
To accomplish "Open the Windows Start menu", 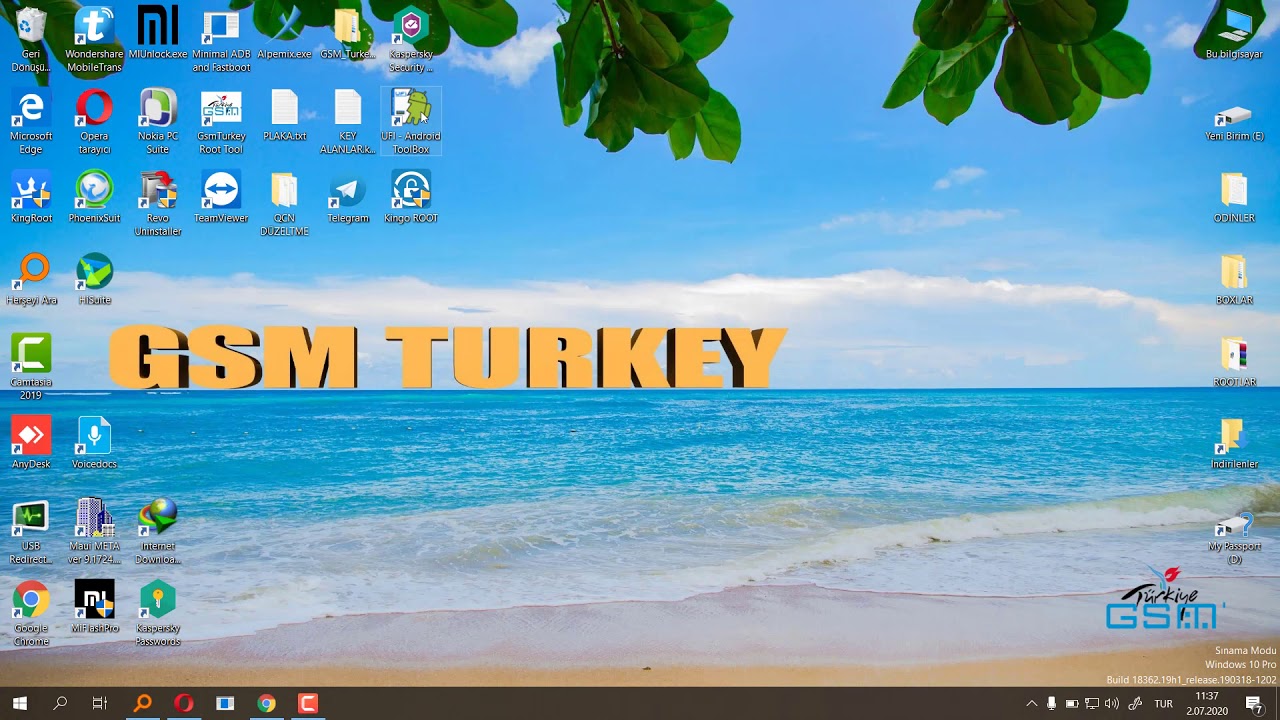I will [19, 703].
